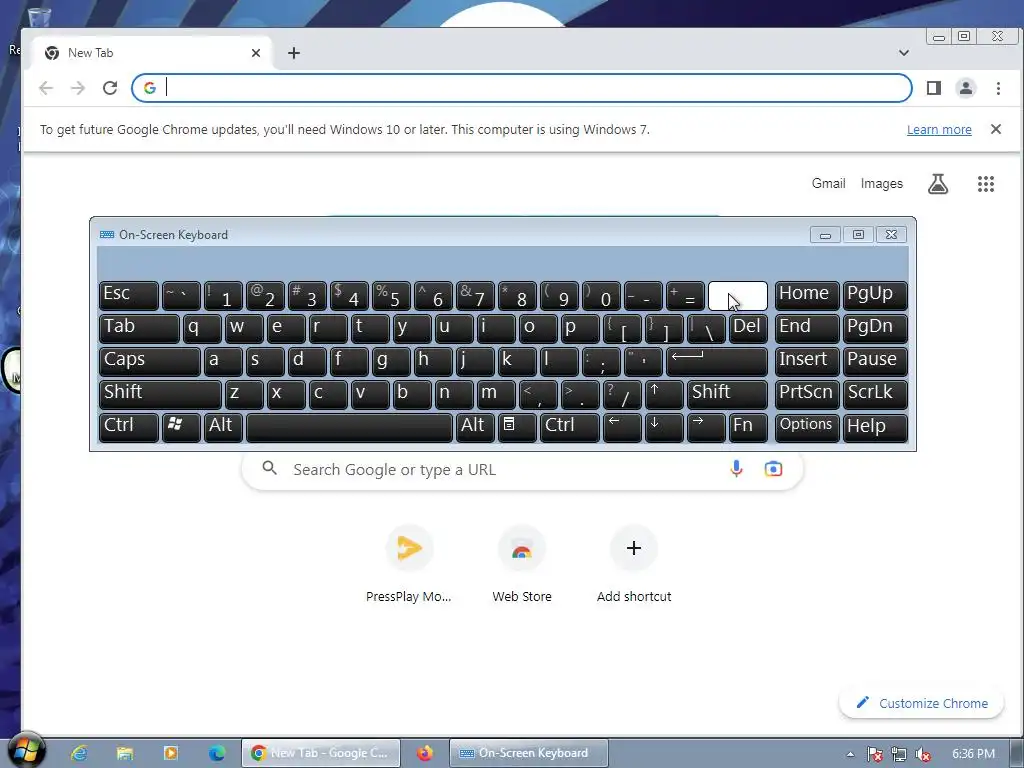Click the Chrome address bar
This screenshot has width=1024, height=768.
(522, 88)
